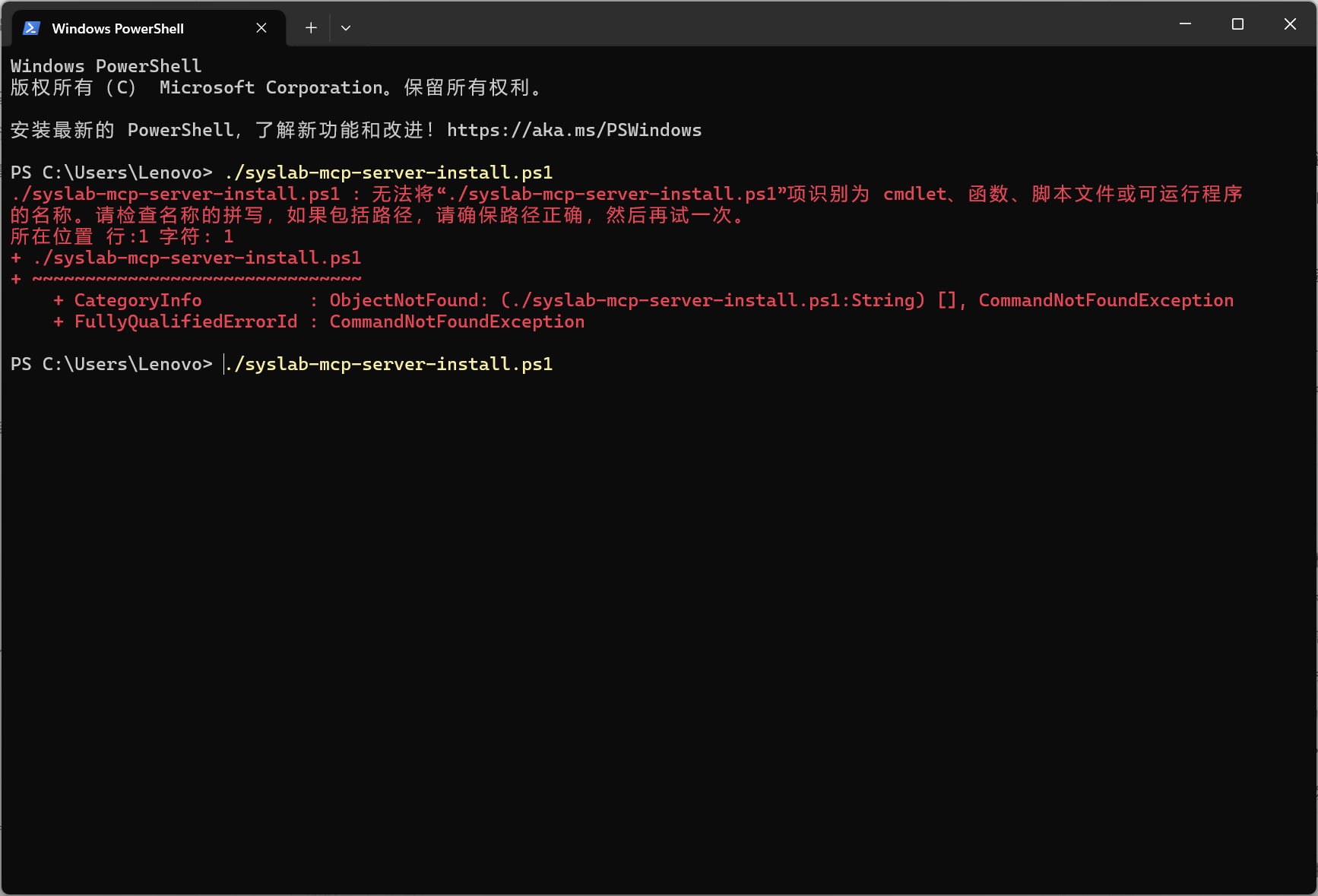Screen dimensions: 1318x896
Task: Expand the new-tab profile dropdown arrow
Action: click(x=346, y=28)
